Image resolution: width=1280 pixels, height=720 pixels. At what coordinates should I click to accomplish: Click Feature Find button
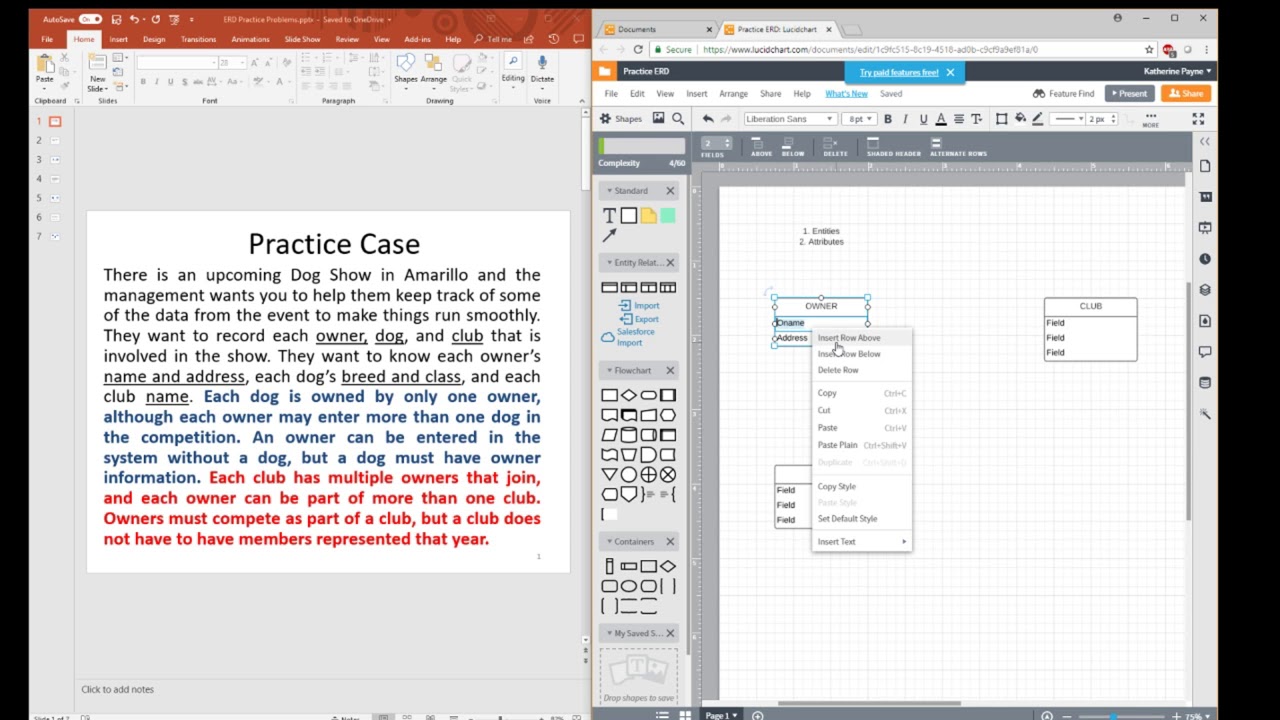coord(1063,94)
